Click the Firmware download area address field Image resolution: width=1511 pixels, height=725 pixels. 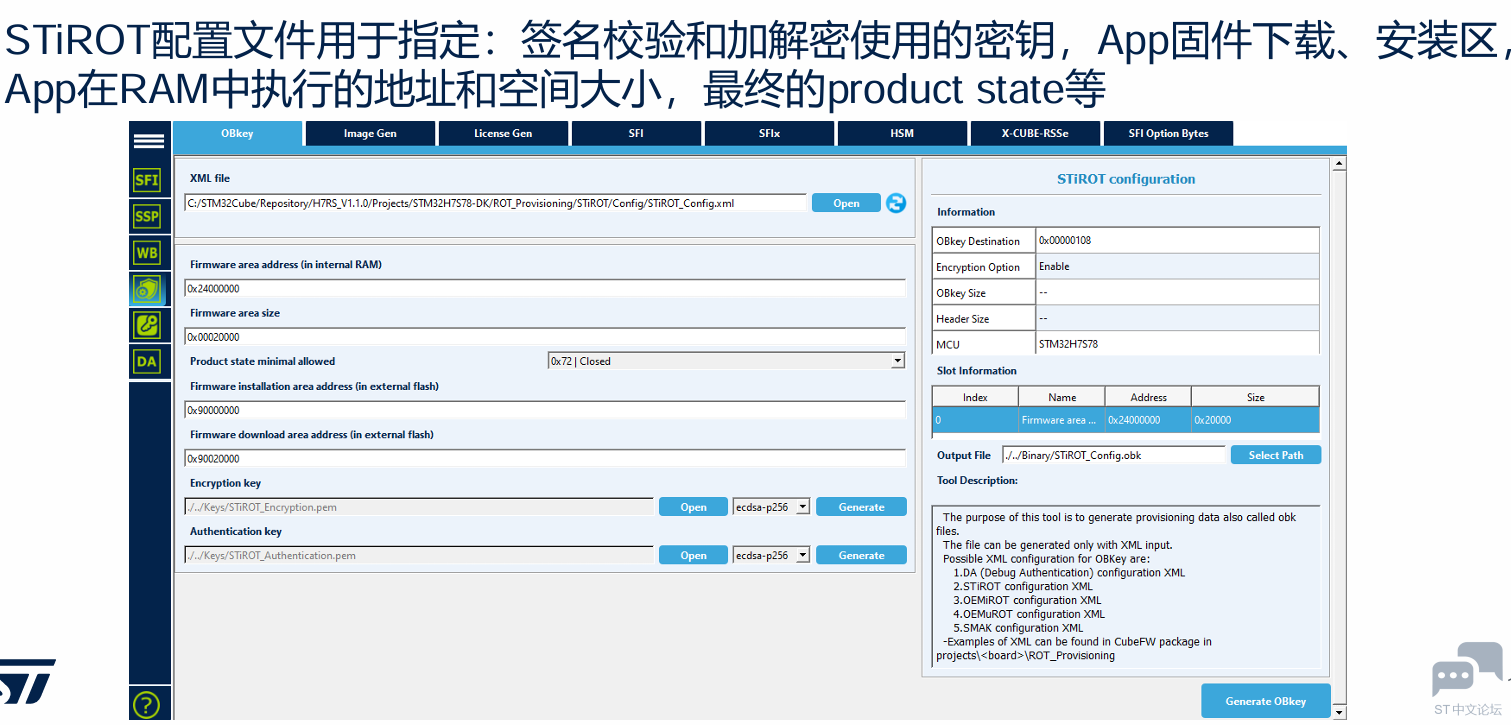[x=545, y=459]
